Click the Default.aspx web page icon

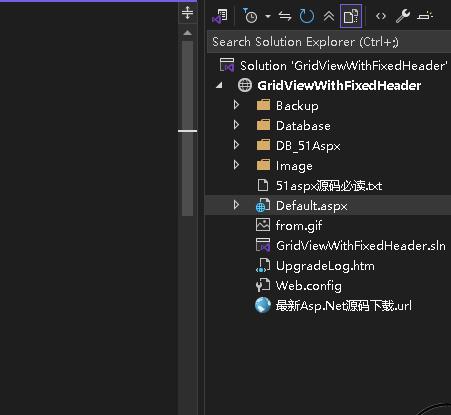263,206
